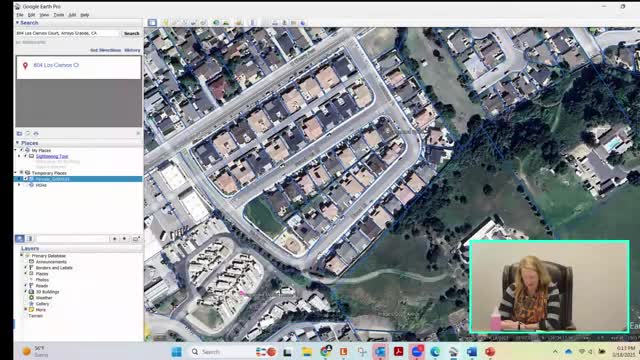Toggle the Roads layer checkbox
The image size is (640, 360).
(x=26, y=286)
